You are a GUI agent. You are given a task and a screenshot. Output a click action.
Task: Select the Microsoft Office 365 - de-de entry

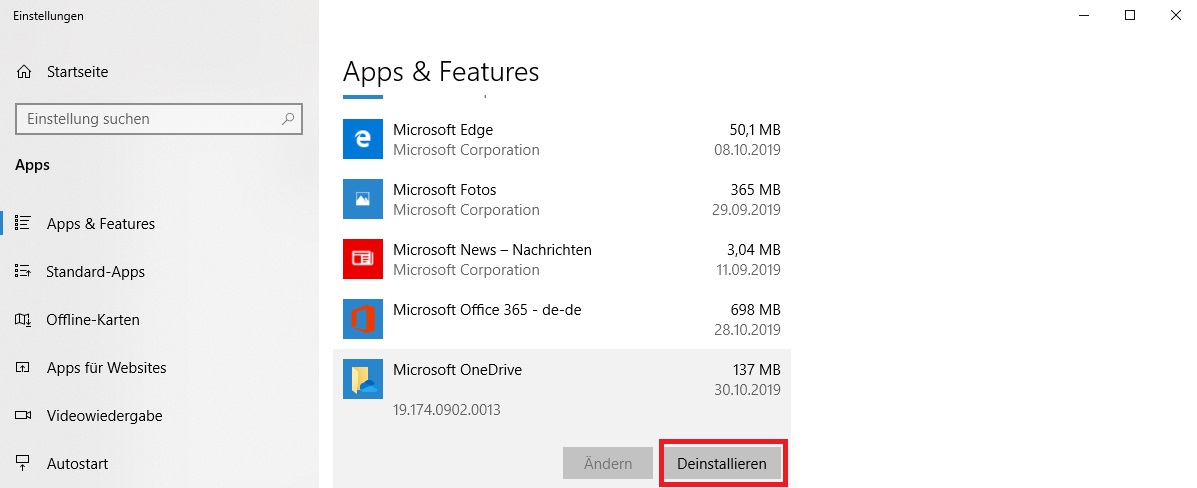point(562,319)
